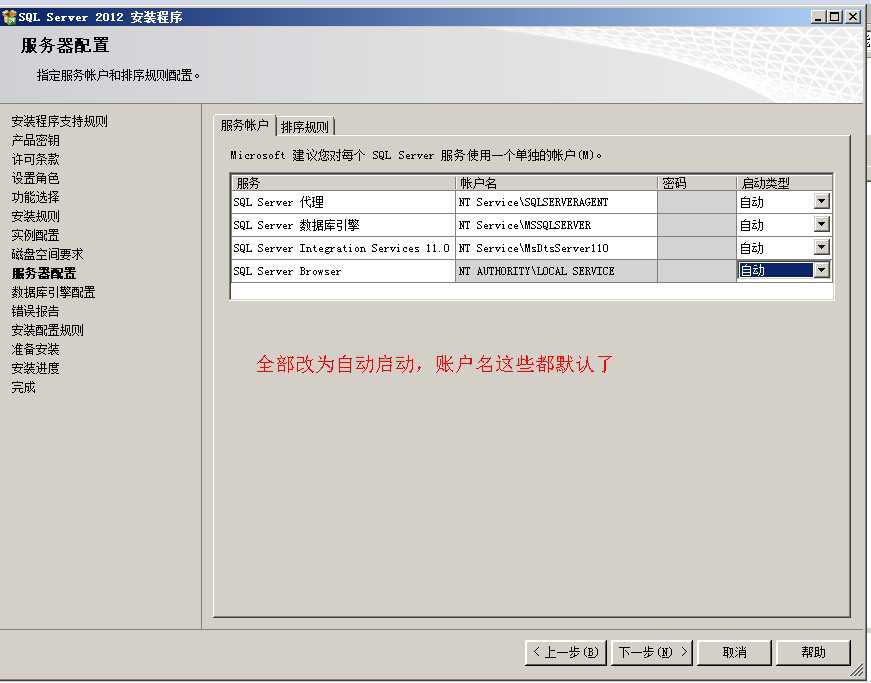Select the SQL Server 代理 service row
The image size is (871, 683).
point(343,202)
